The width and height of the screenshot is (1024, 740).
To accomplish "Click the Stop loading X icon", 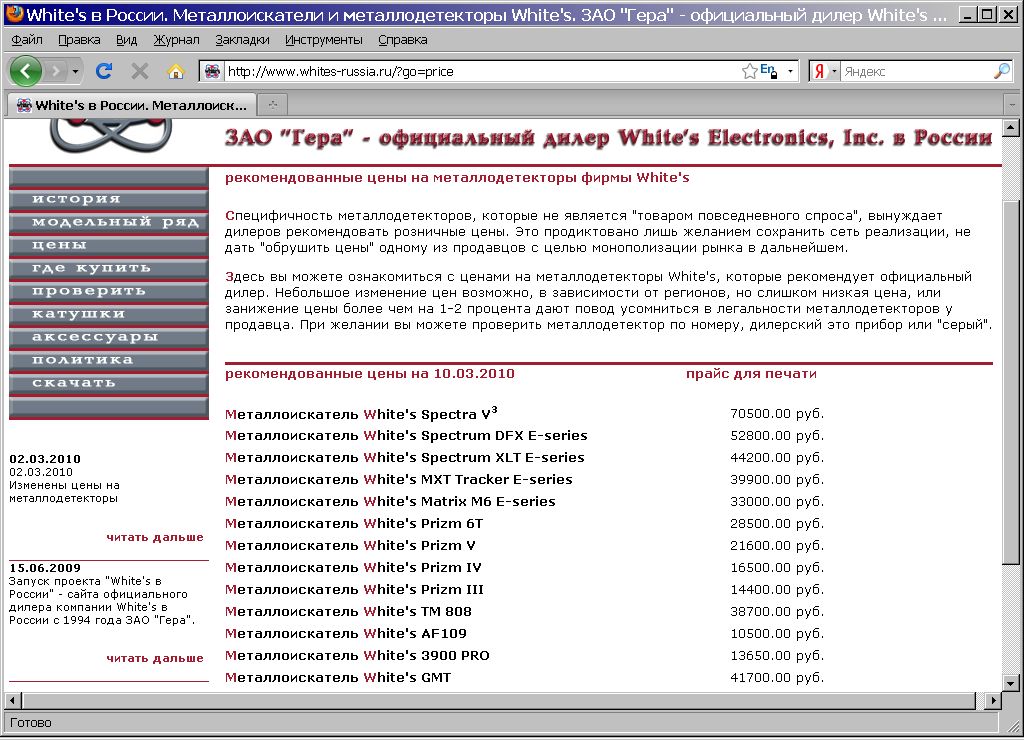I will point(140,71).
